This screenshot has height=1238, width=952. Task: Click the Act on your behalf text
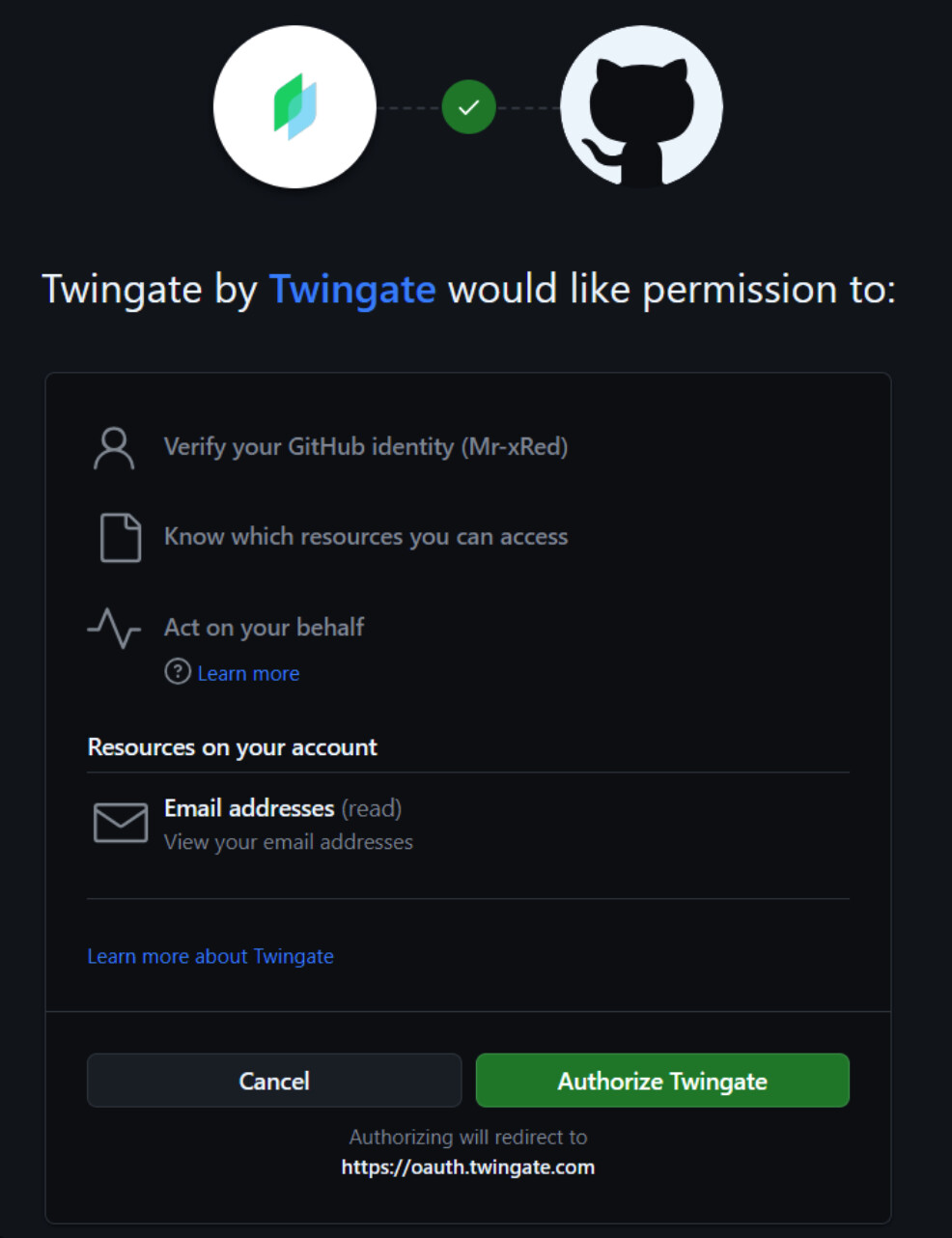coord(264,627)
